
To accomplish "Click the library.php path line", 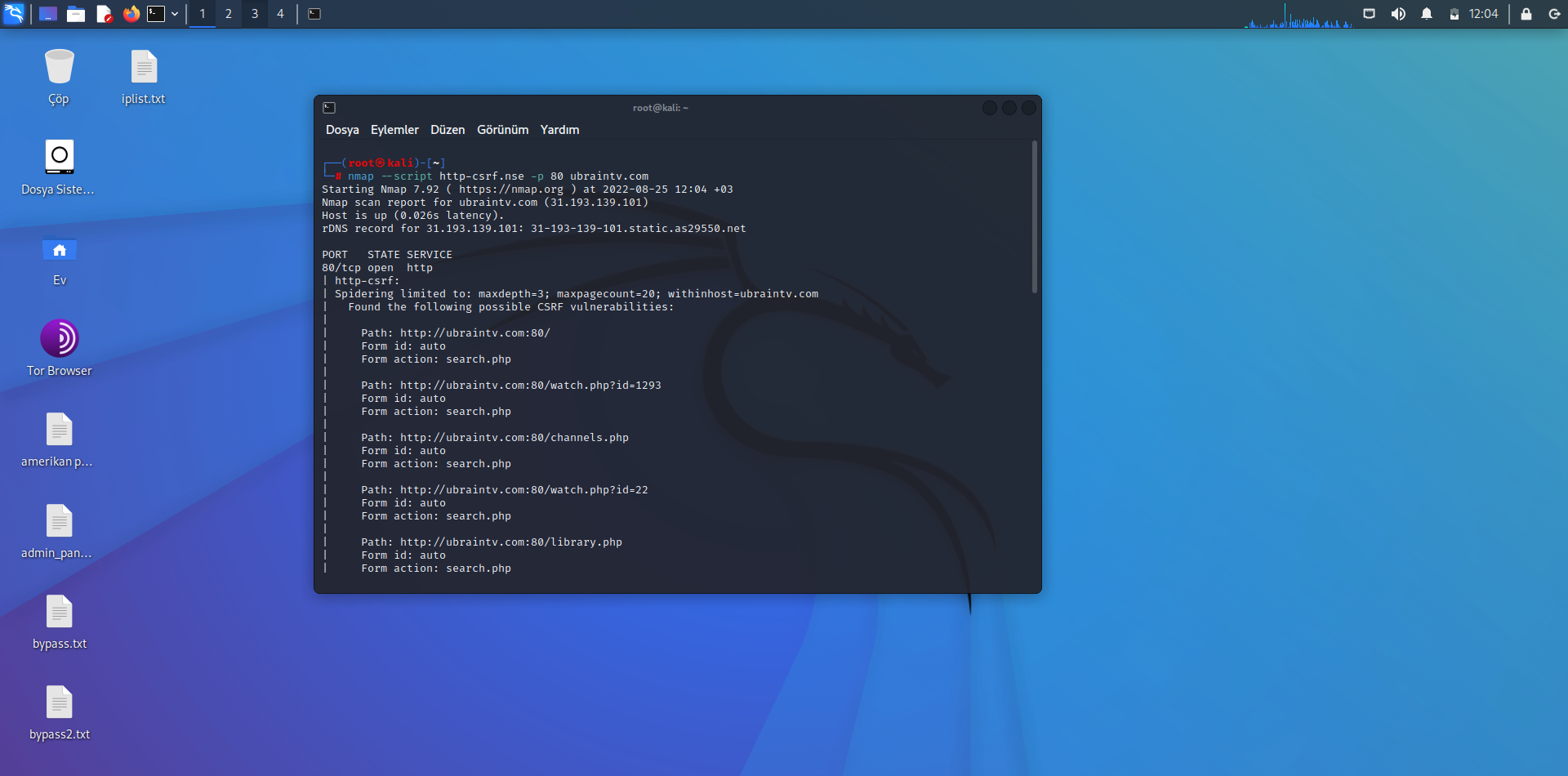I will pos(492,542).
